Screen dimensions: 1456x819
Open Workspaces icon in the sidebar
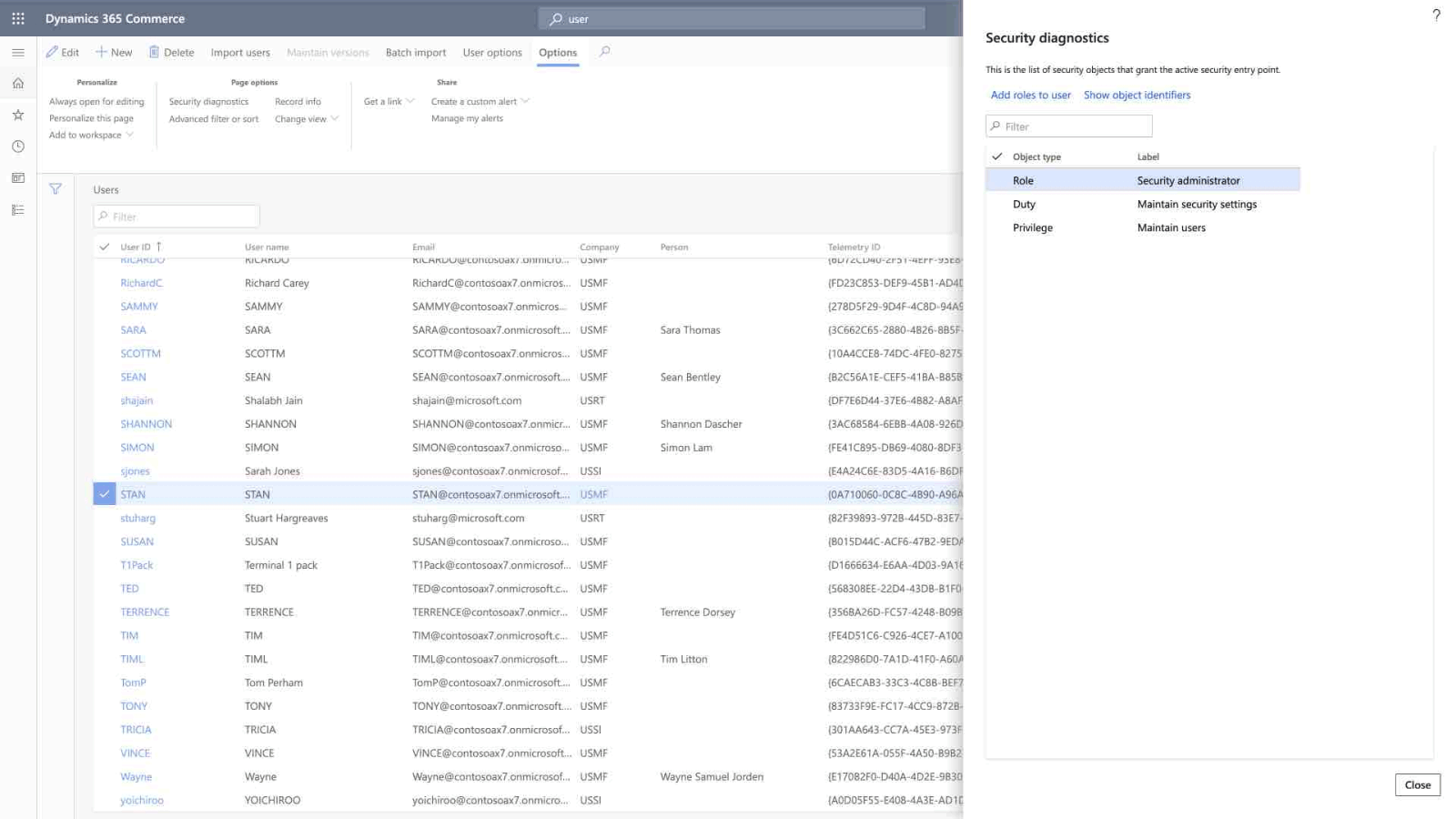pyautogui.click(x=18, y=178)
